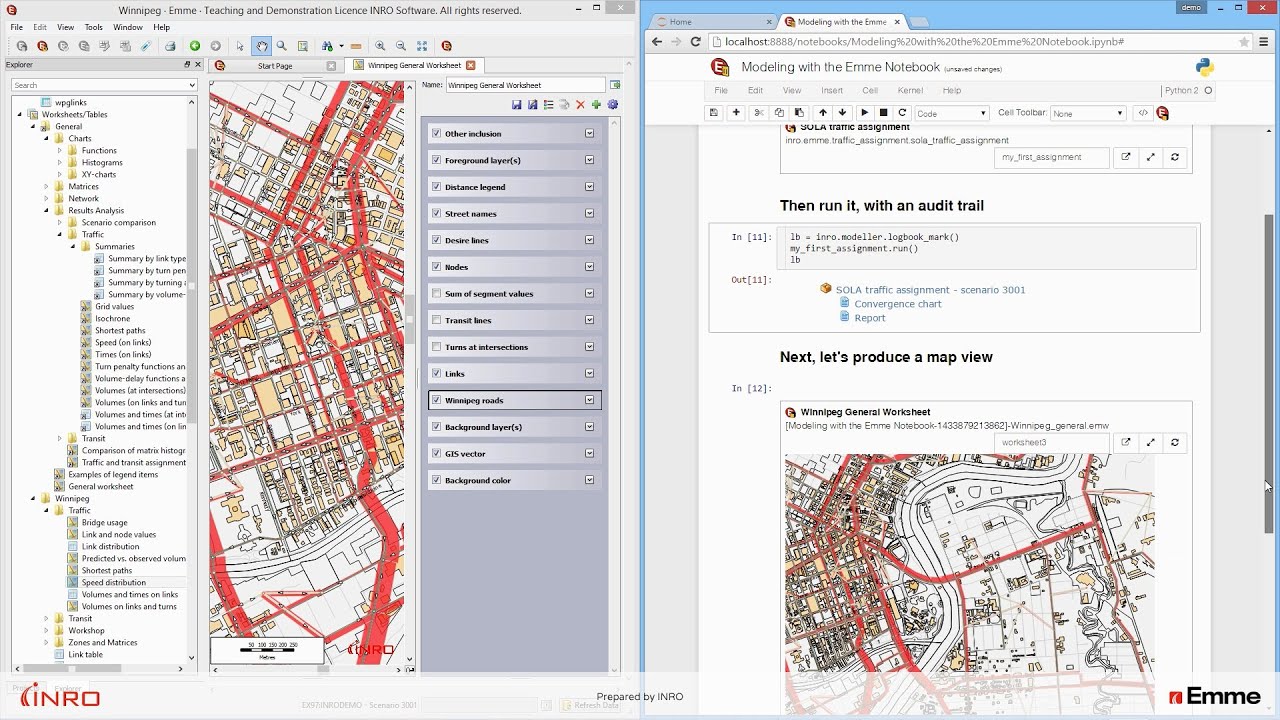Image resolution: width=1280 pixels, height=720 pixels.
Task: Move cell up with arrow icon
Action: [823, 113]
